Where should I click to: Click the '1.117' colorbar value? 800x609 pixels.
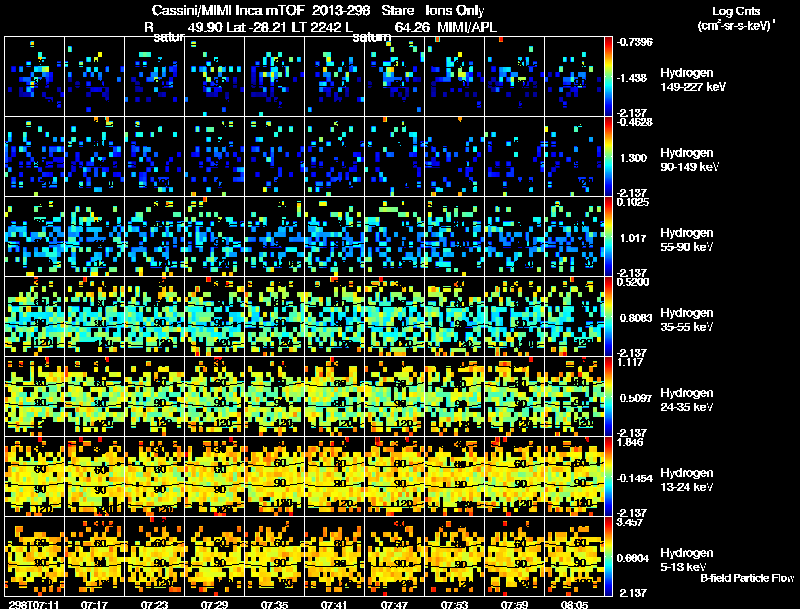coord(630,362)
